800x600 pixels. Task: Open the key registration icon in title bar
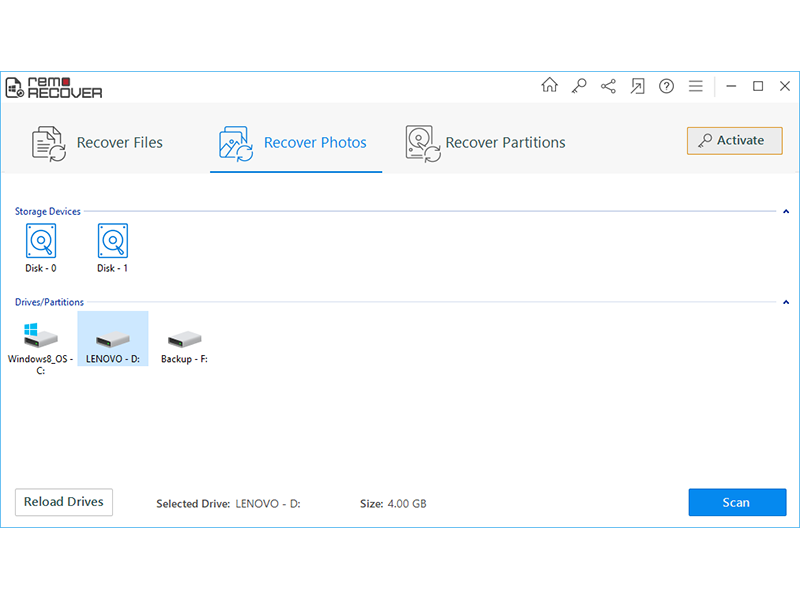pyautogui.click(x=579, y=86)
